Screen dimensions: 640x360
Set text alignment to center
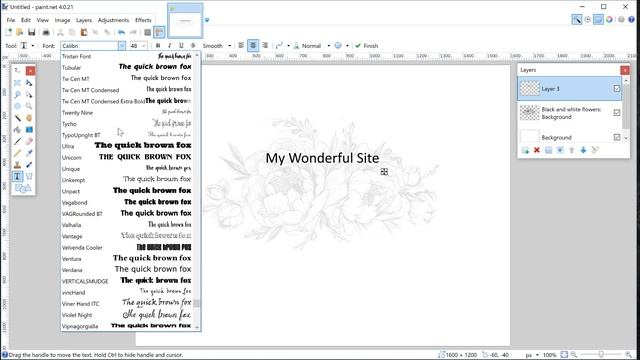click(x=253, y=46)
